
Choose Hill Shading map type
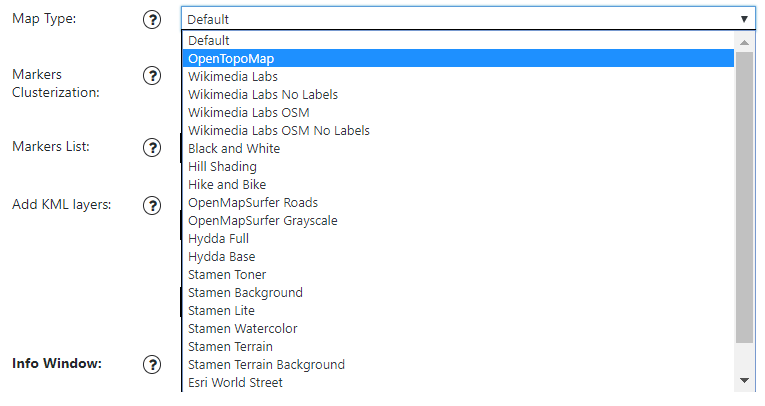458,166
